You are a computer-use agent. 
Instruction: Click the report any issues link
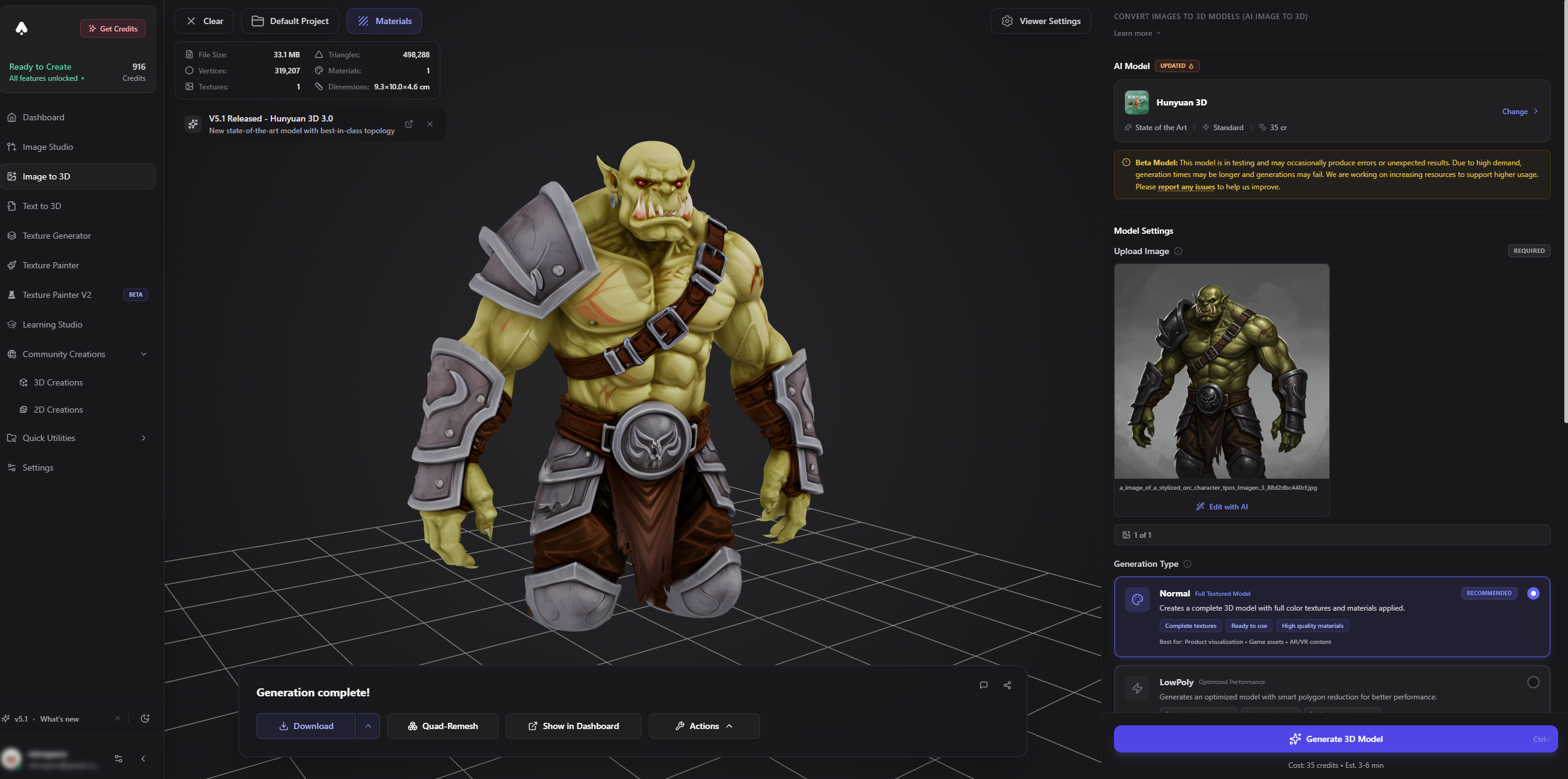coord(1186,186)
